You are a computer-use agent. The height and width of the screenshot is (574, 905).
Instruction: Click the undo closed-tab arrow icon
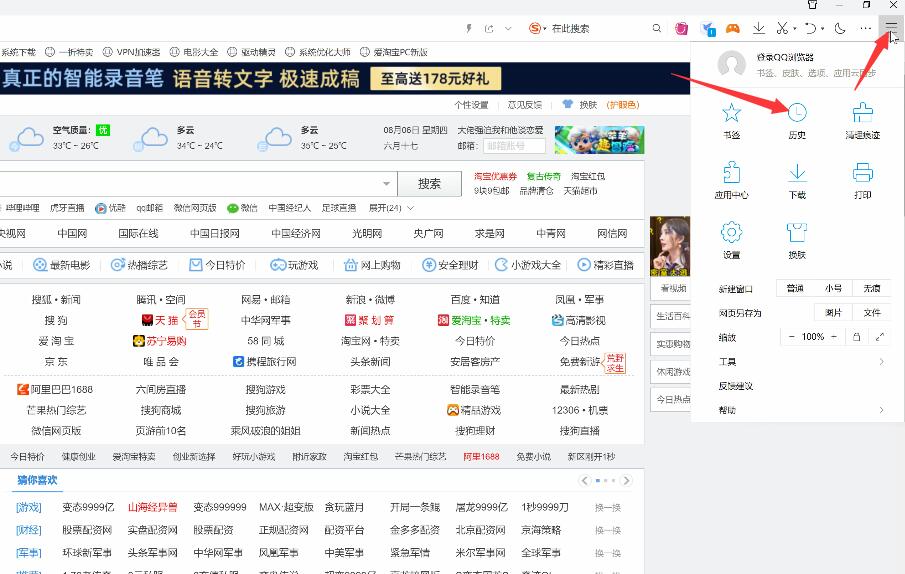(x=811, y=28)
